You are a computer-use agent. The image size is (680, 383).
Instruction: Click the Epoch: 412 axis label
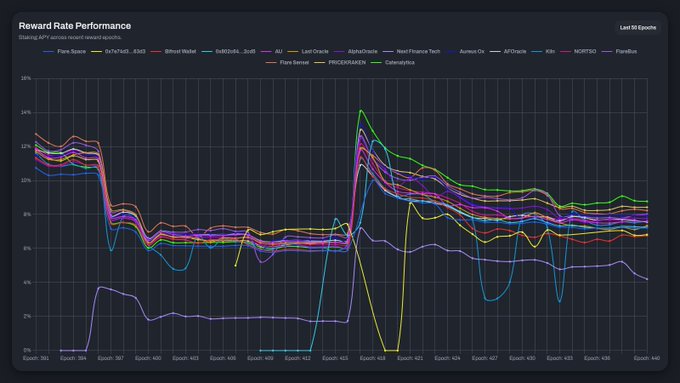tap(298, 358)
